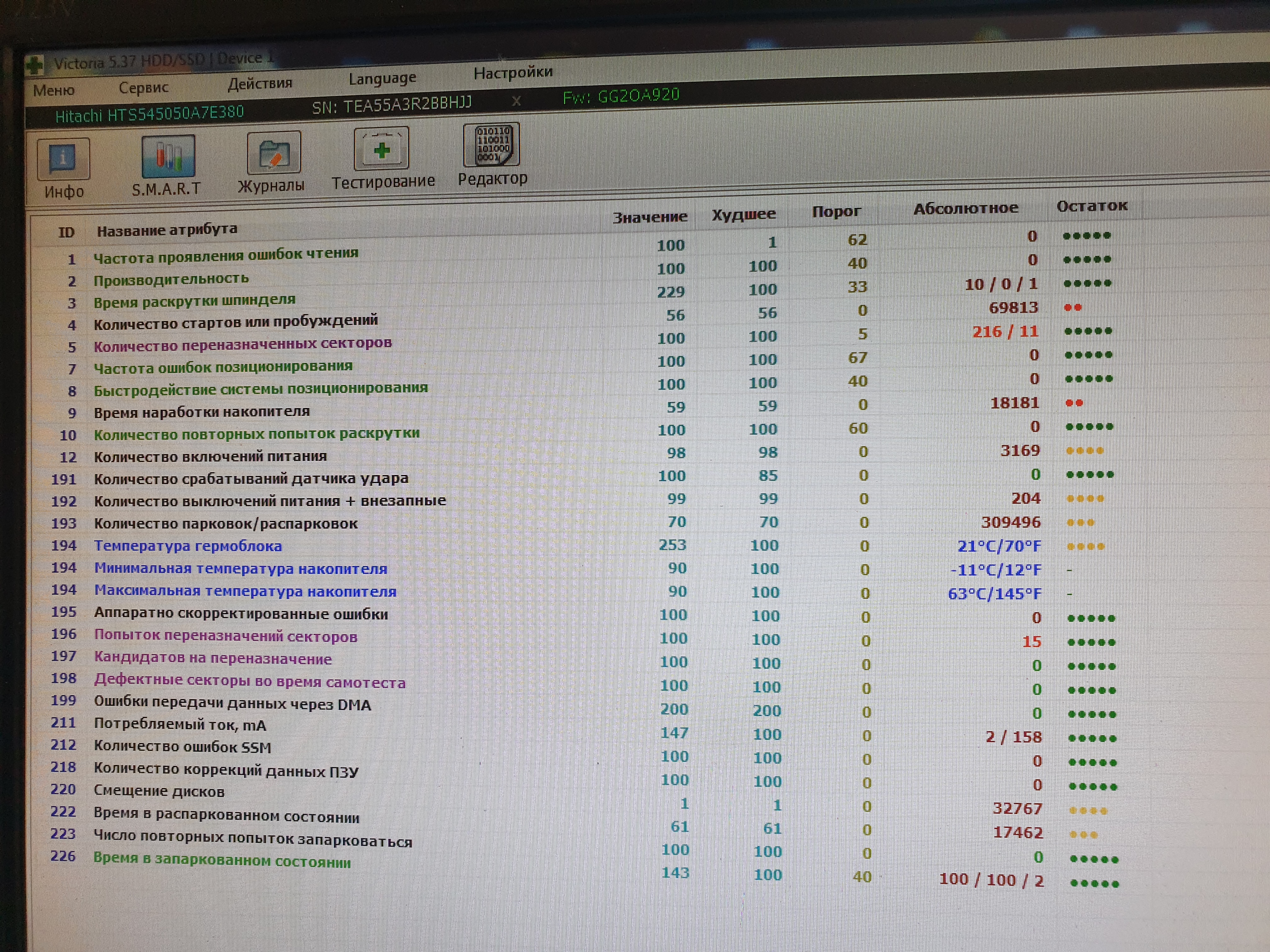Open the Тестирование testing icon
This screenshot has height=952, width=1270.
click(381, 149)
